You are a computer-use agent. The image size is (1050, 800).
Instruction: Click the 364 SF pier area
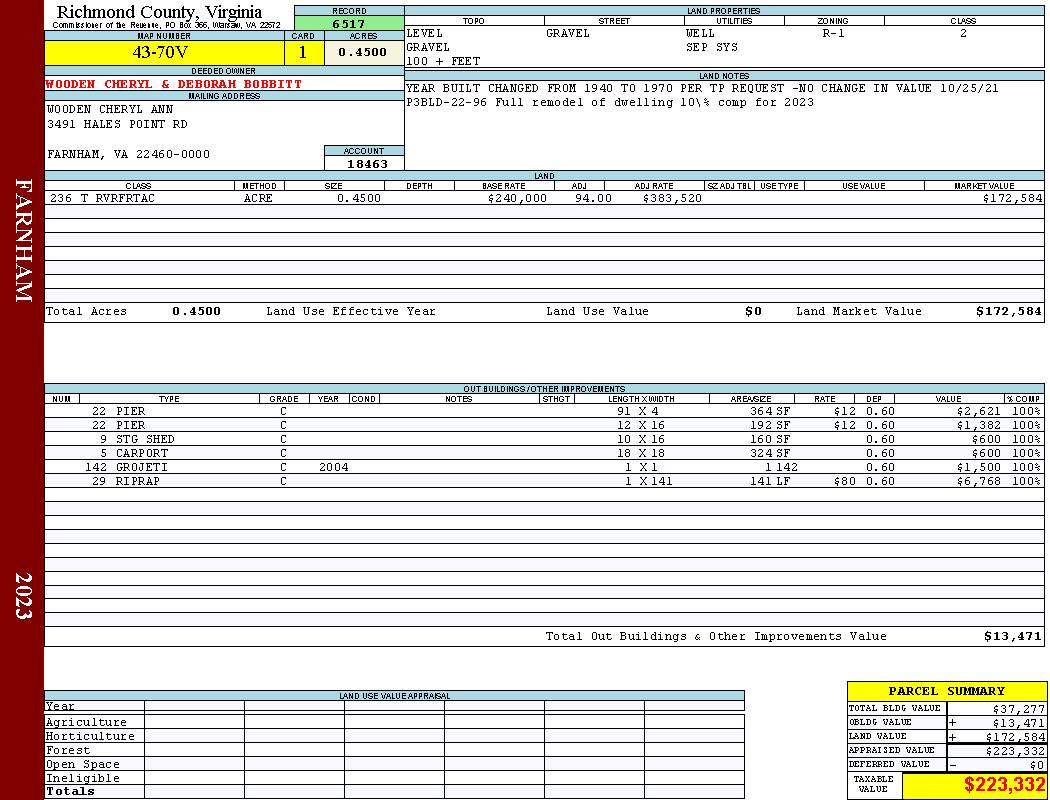(x=770, y=412)
